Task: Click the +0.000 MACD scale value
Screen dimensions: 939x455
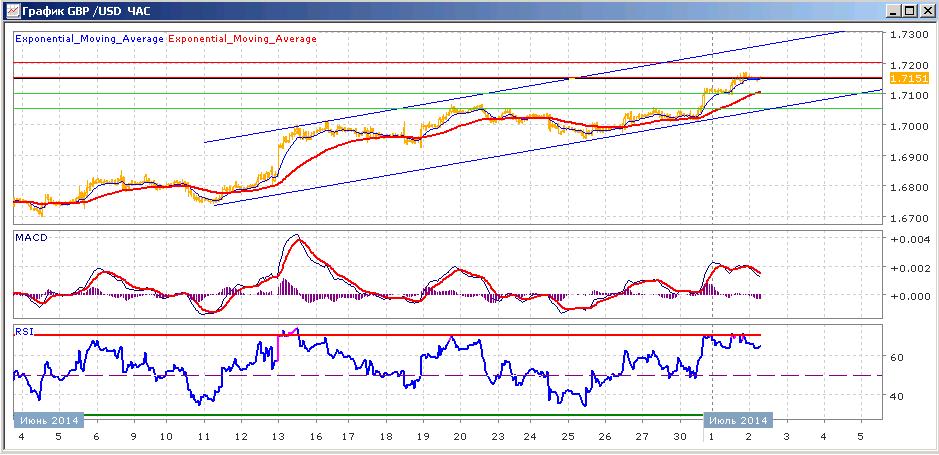Action: pos(909,296)
